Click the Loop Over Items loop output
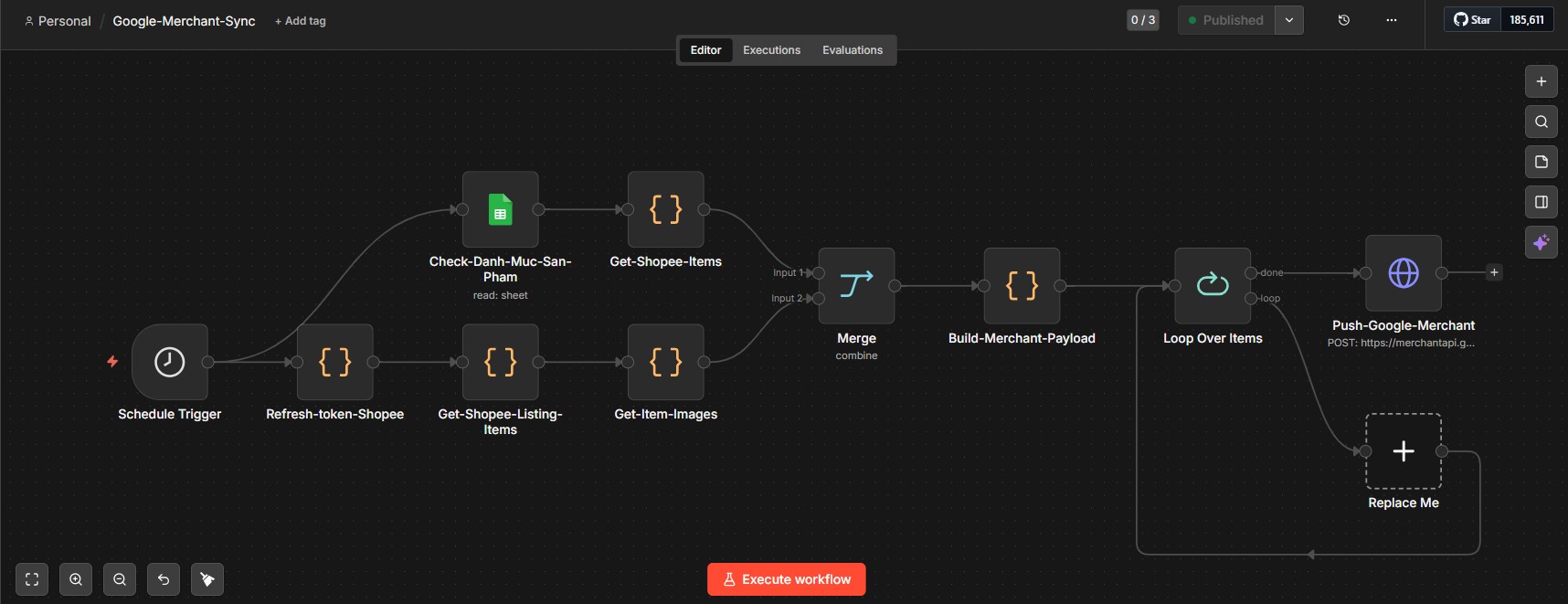The height and width of the screenshot is (604, 1568). [1251, 298]
